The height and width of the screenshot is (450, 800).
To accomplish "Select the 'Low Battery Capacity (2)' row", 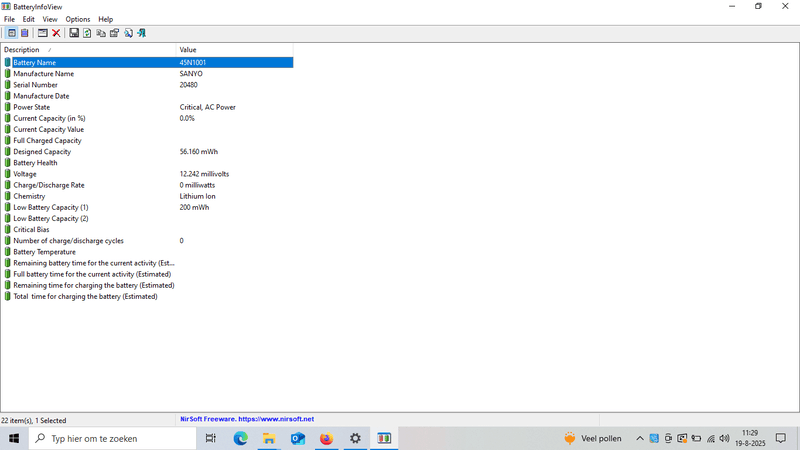I will click(147, 218).
